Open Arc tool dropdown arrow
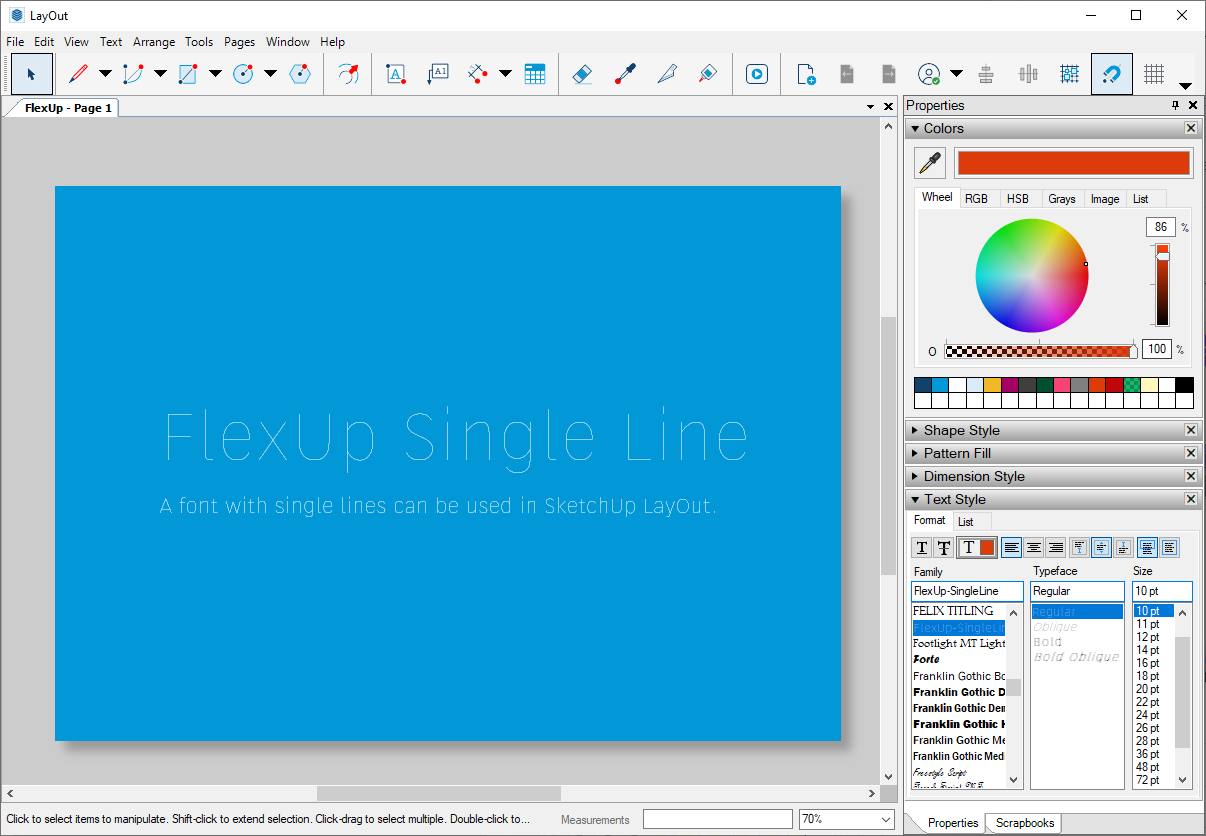1206x836 pixels. click(160, 74)
